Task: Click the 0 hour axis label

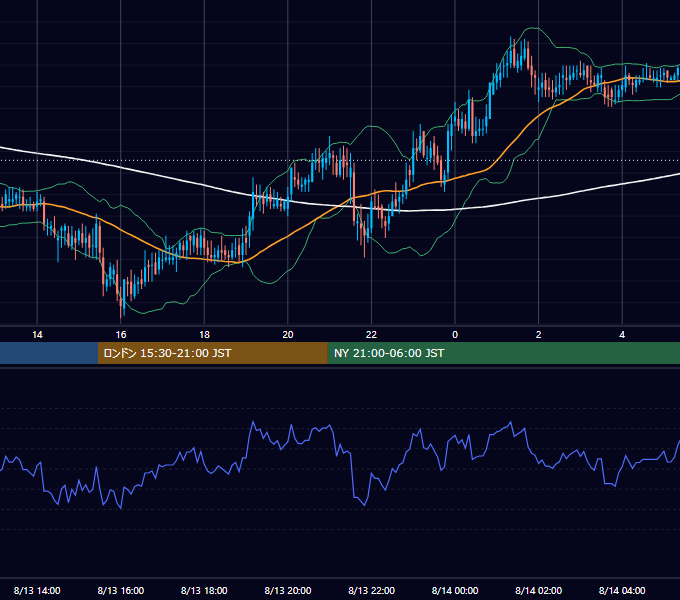Action: point(455,335)
